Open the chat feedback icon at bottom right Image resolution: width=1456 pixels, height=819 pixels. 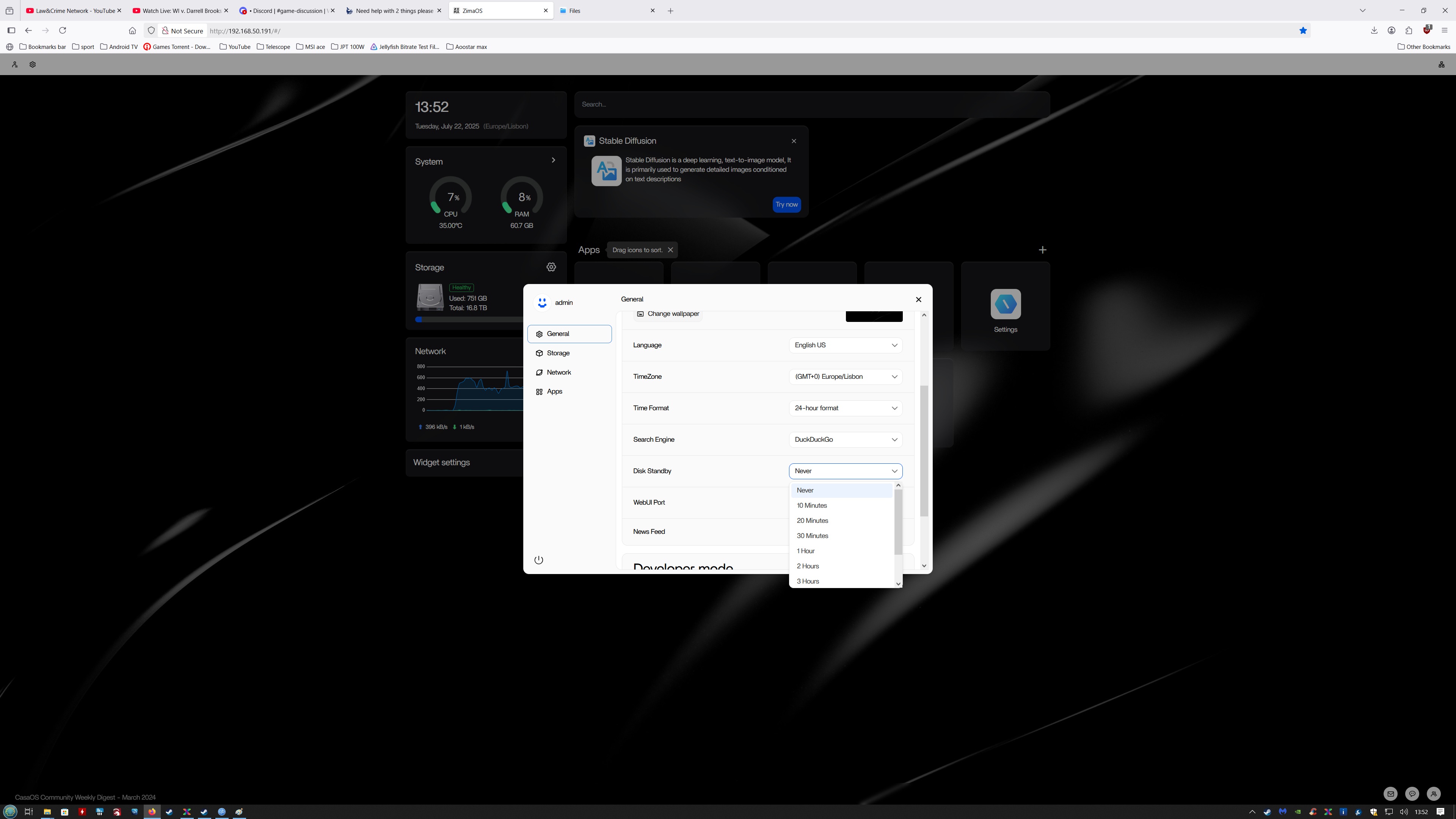pos(1412,794)
